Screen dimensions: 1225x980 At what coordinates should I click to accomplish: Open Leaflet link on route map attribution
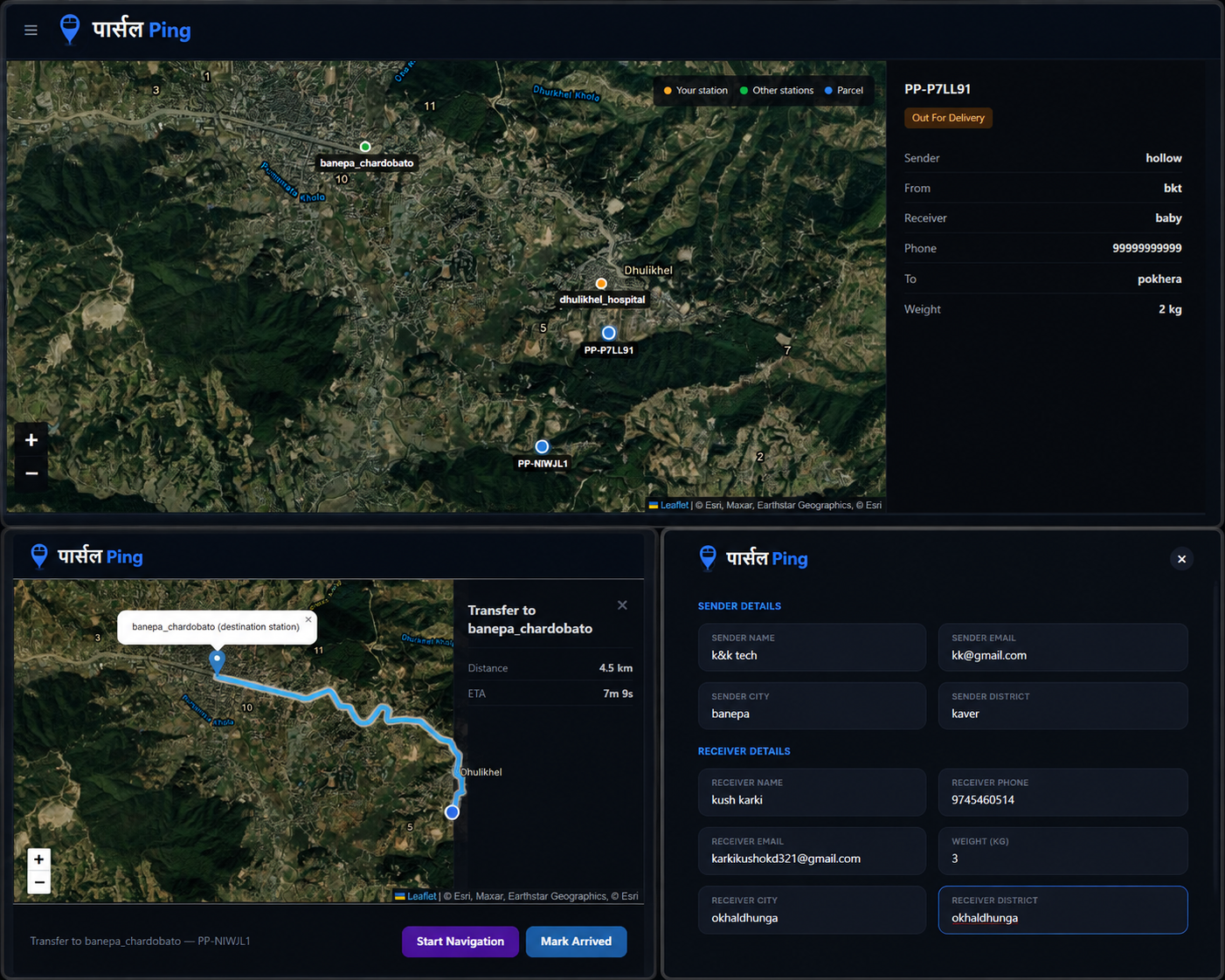[x=421, y=896]
